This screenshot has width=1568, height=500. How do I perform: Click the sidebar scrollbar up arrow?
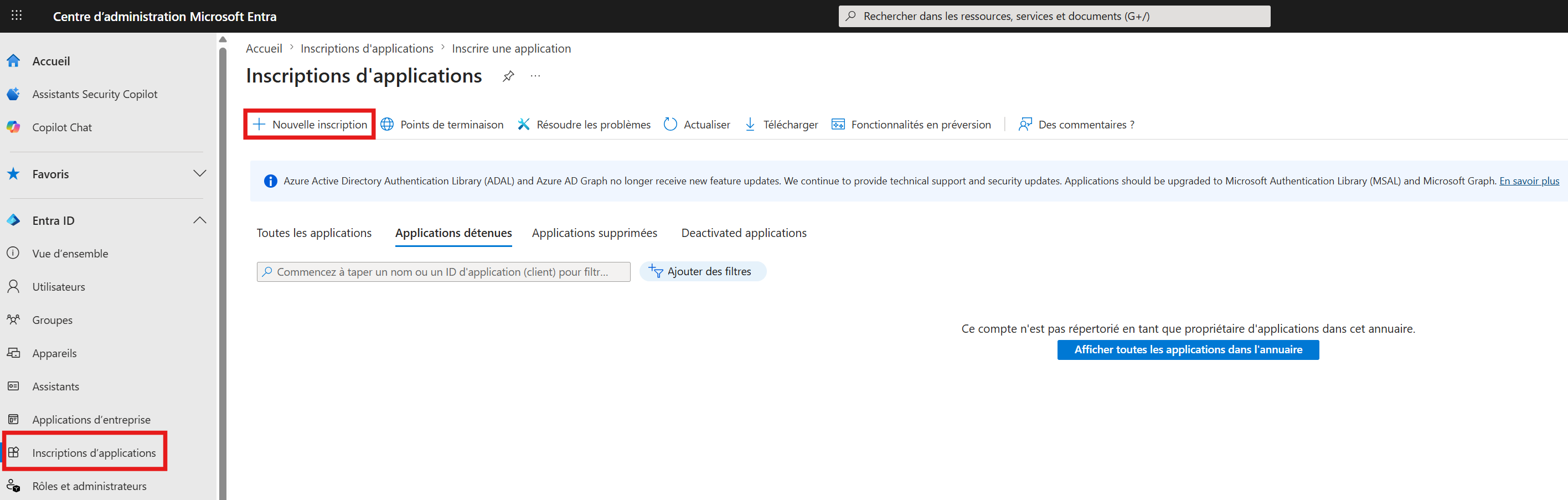point(223,39)
